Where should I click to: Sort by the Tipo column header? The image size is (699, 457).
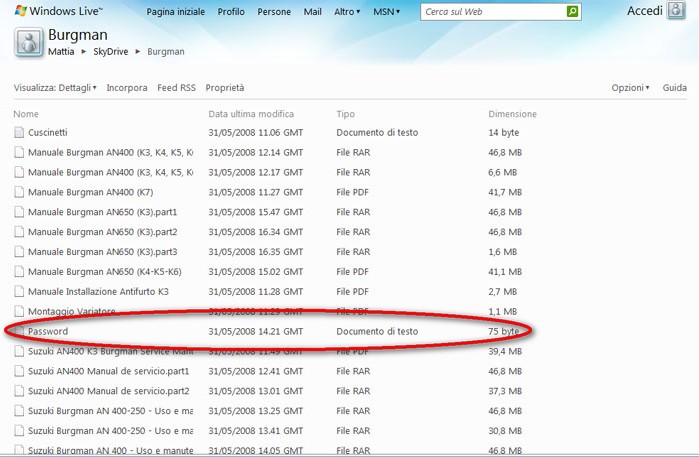(345, 114)
